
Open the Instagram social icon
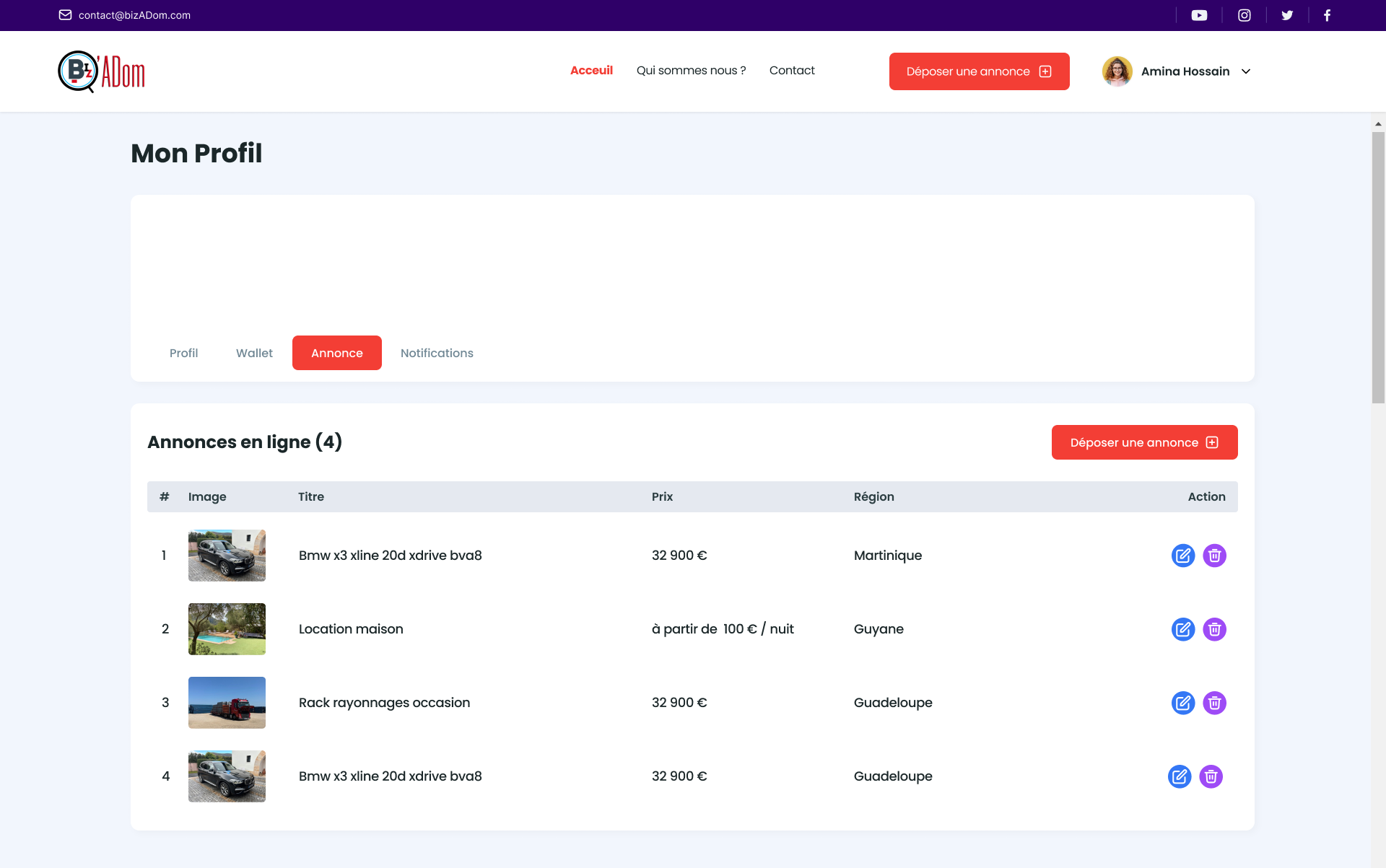[1245, 15]
